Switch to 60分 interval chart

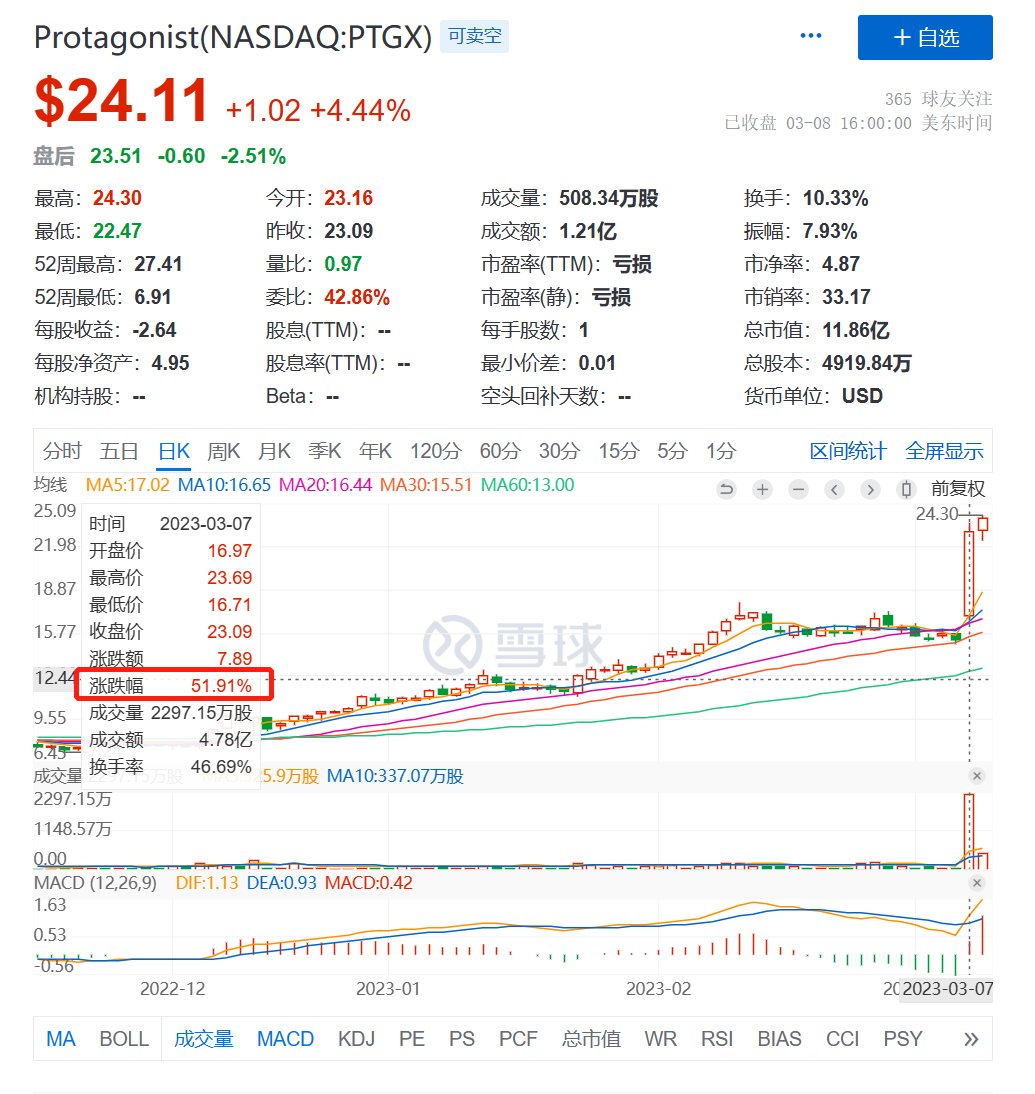500,451
